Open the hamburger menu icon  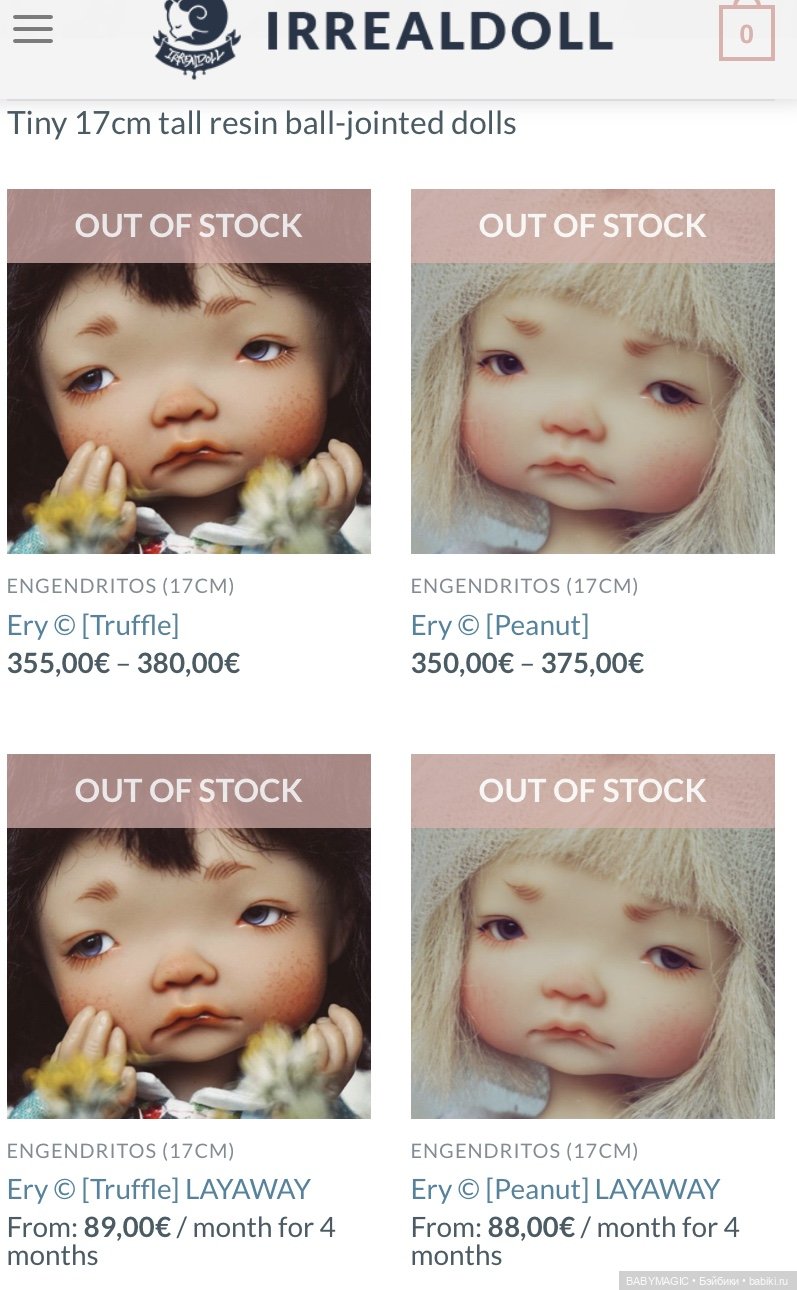tap(33, 29)
